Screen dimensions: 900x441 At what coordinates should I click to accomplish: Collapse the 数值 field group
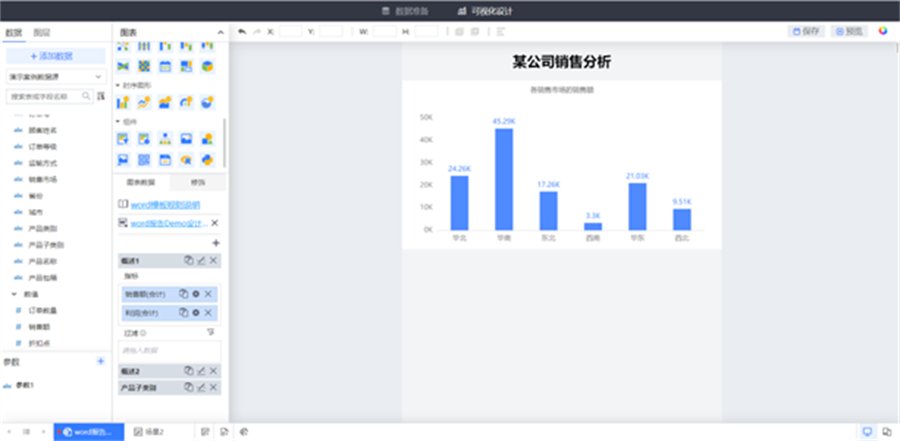pos(15,294)
